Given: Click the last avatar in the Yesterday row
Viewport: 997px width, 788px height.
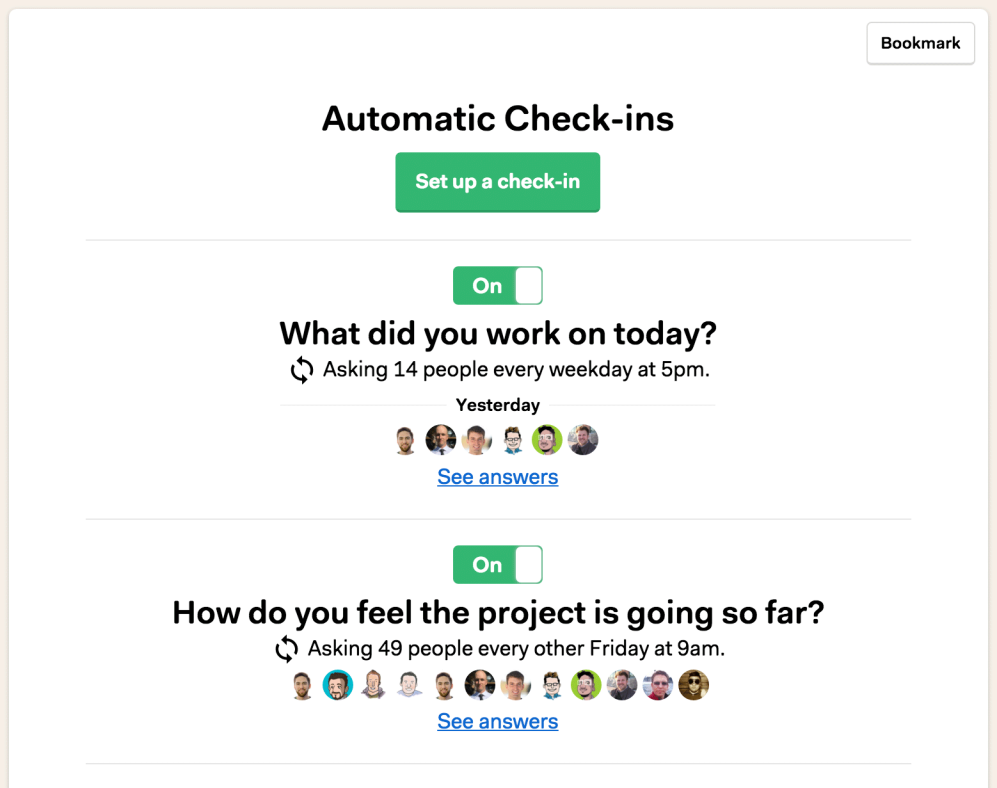Looking at the screenshot, I should coord(583,440).
